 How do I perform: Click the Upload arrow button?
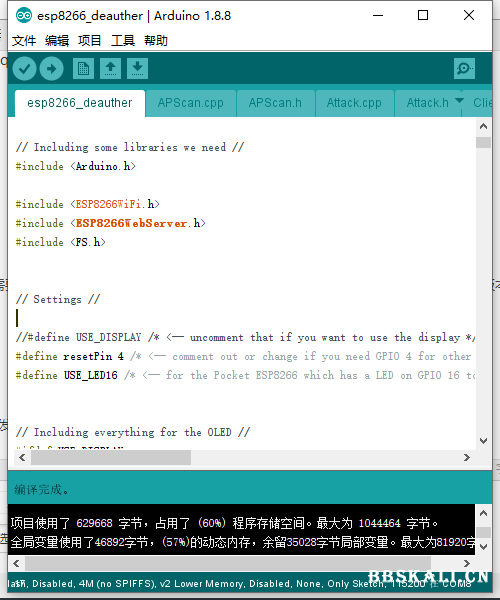pyautogui.click(x=52, y=69)
